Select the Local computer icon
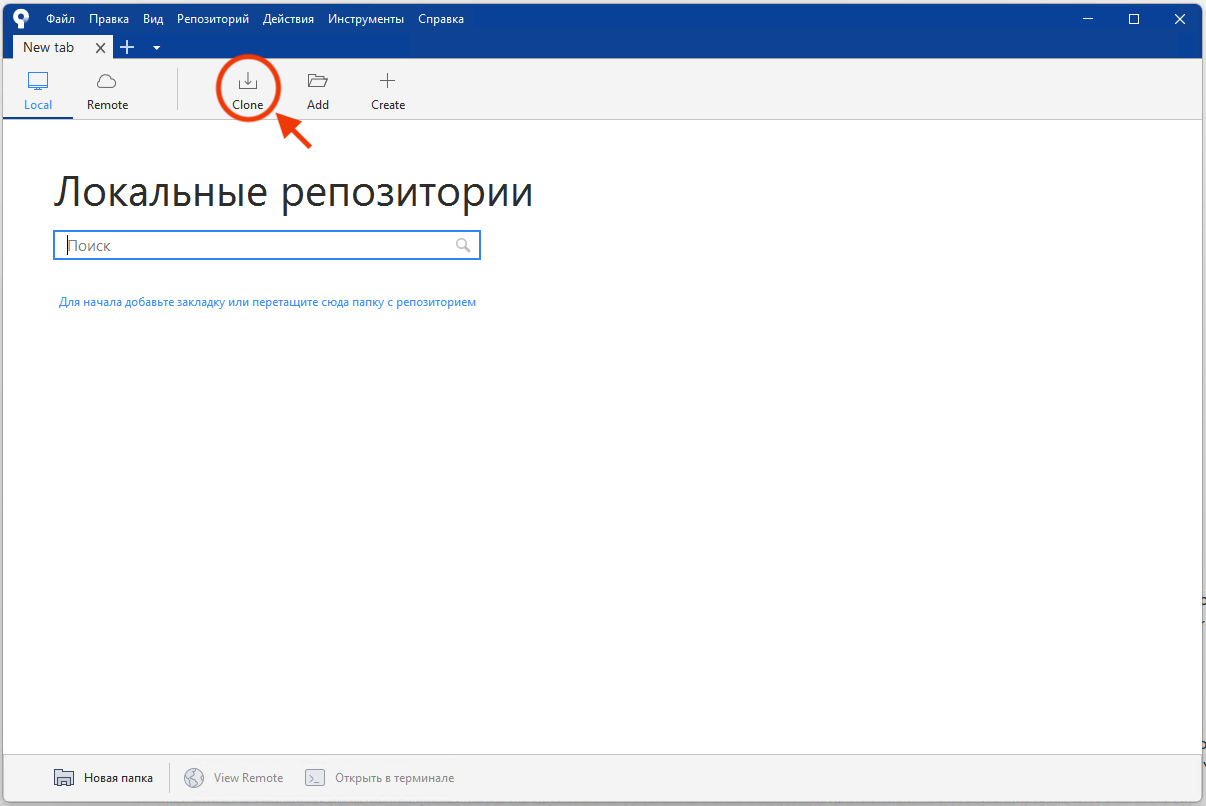The width and height of the screenshot is (1206, 806). [x=37, y=81]
